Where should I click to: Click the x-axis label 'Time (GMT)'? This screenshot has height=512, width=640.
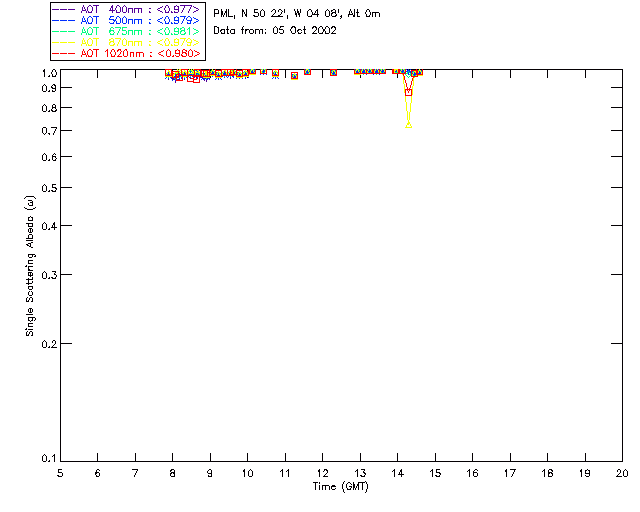click(x=340, y=487)
